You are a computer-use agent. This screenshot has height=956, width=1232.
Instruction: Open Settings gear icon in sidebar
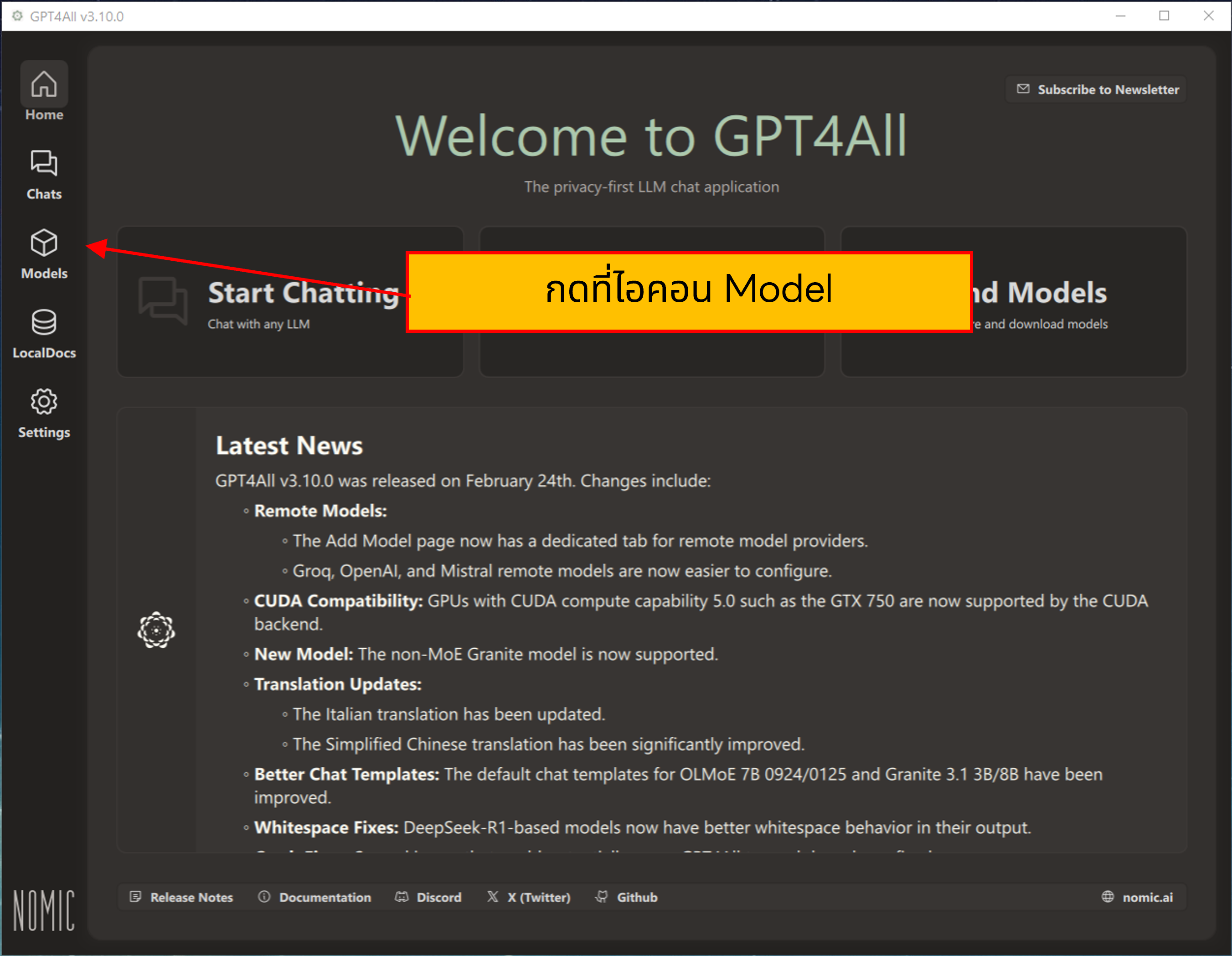[x=44, y=402]
